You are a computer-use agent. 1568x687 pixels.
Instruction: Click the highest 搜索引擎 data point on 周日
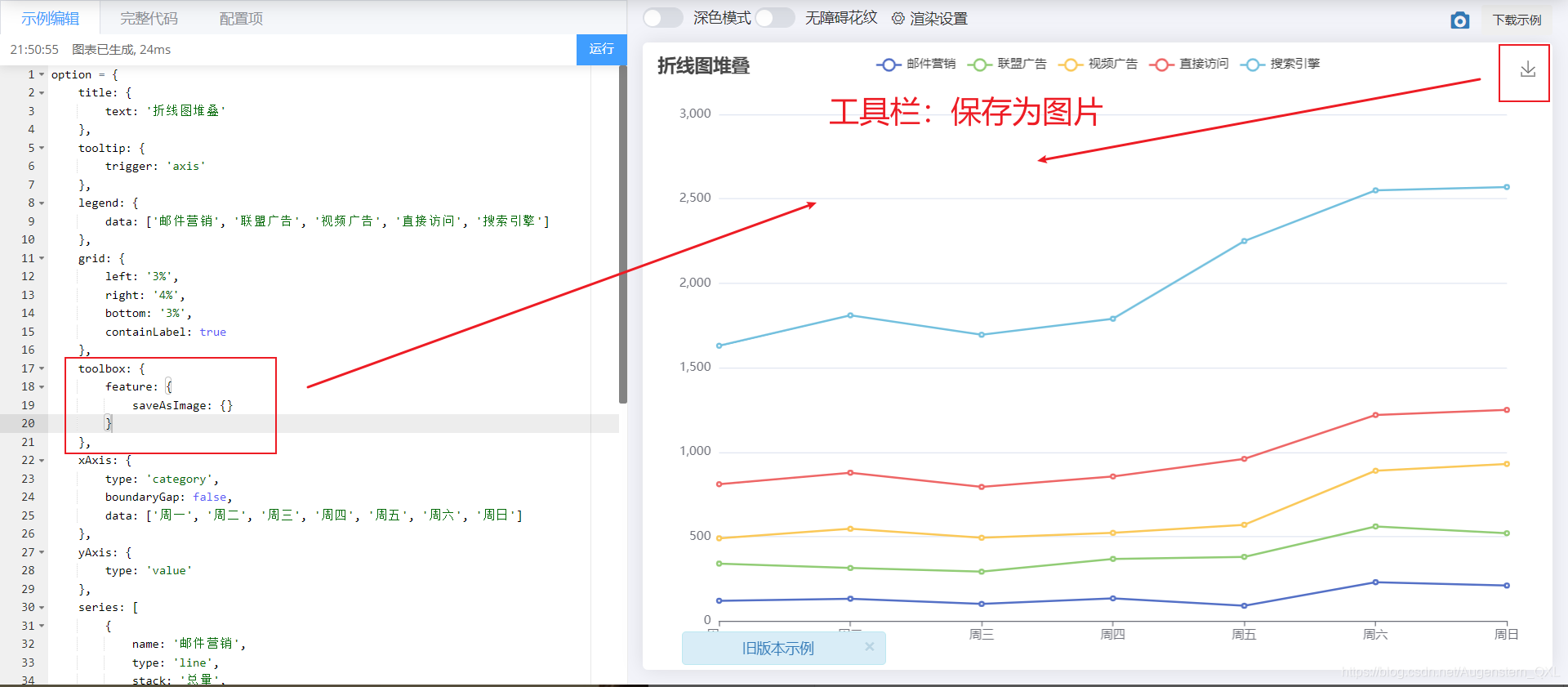pos(1507,187)
